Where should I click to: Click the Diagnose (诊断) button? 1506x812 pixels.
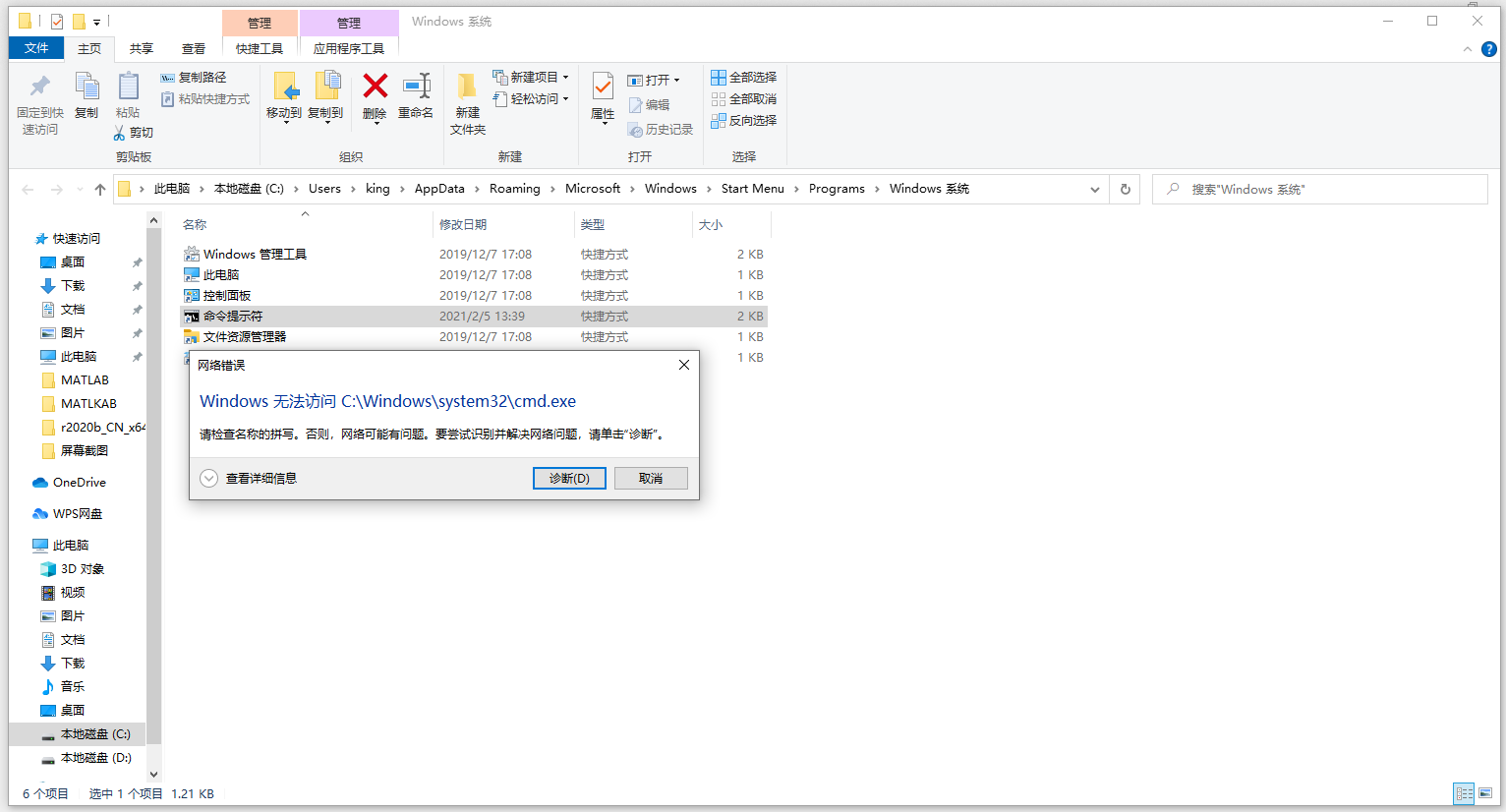pos(569,478)
